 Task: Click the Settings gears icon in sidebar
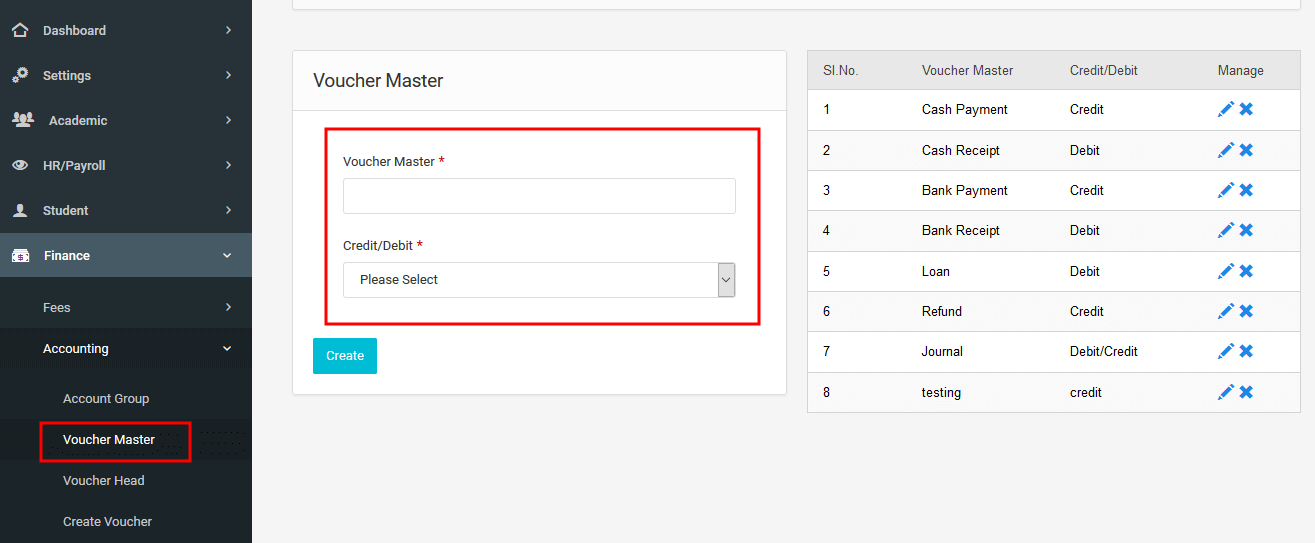click(20, 75)
